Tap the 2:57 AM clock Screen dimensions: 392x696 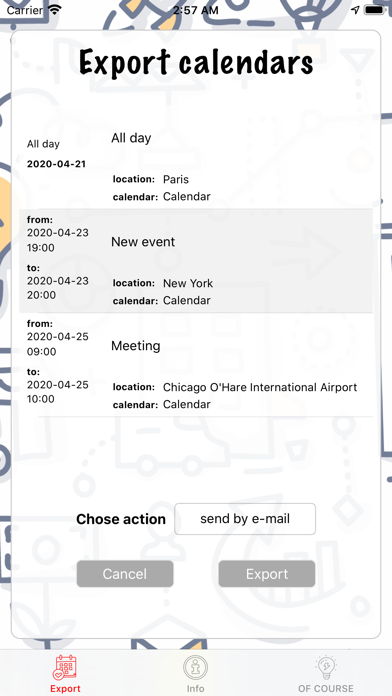click(196, 10)
